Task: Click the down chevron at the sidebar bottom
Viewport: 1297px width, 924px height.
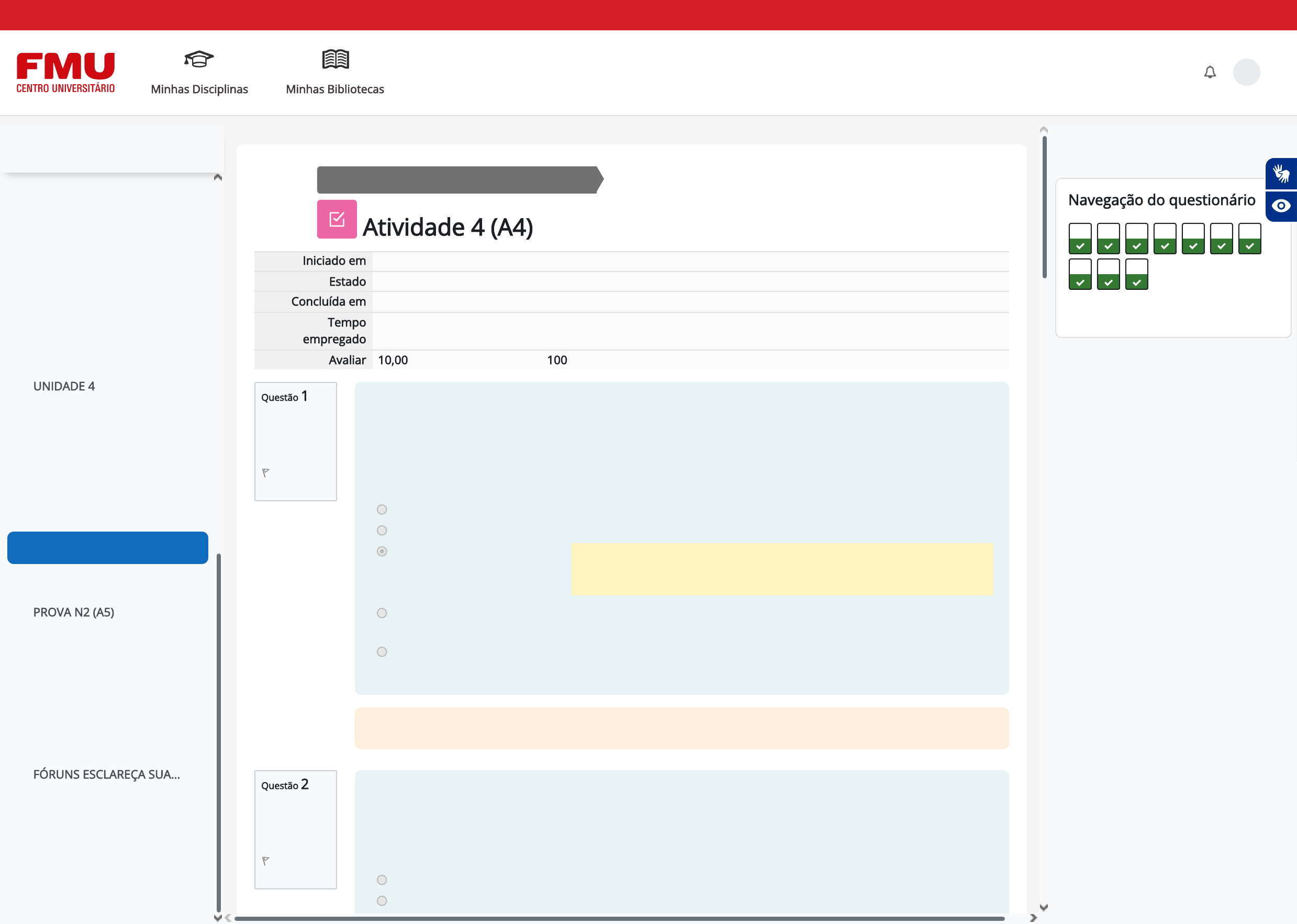Action: 217,917
